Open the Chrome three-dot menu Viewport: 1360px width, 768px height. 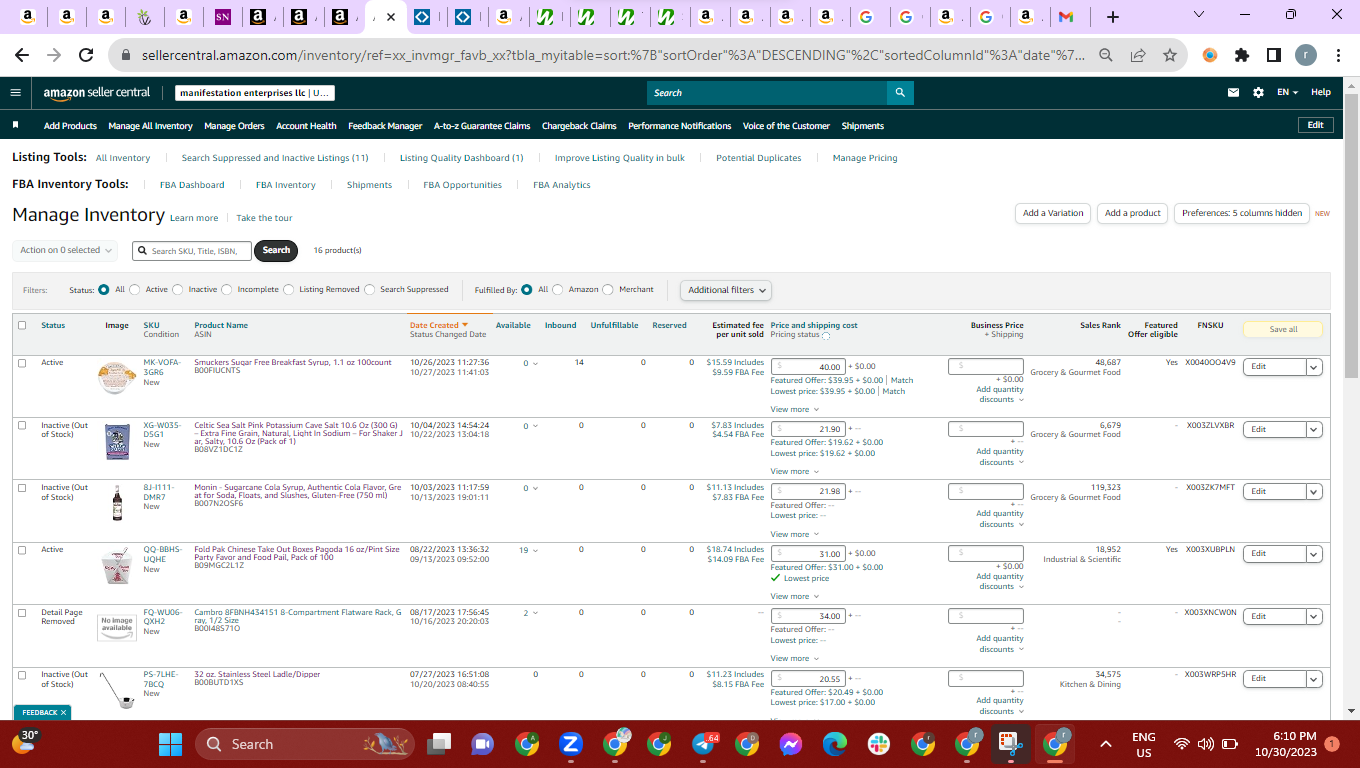click(x=1338, y=56)
